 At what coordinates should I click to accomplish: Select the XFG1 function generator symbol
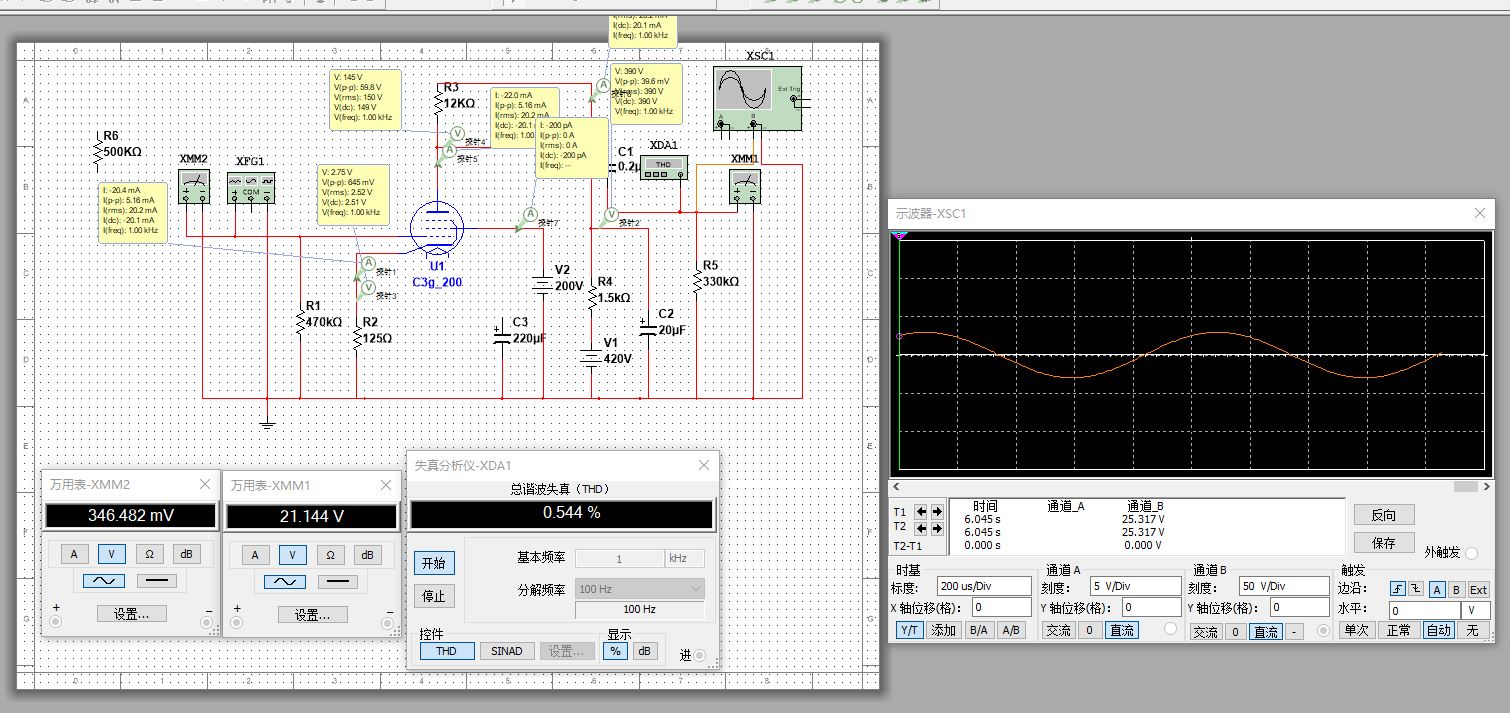[x=250, y=187]
